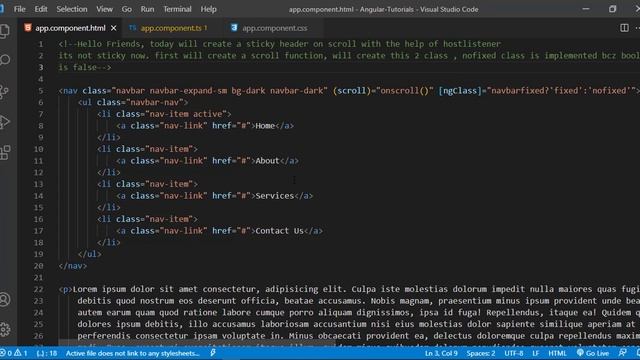The width and height of the screenshot is (640, 360).
Task: Change the LF end-of-line sequence
Action: point(536,353)
